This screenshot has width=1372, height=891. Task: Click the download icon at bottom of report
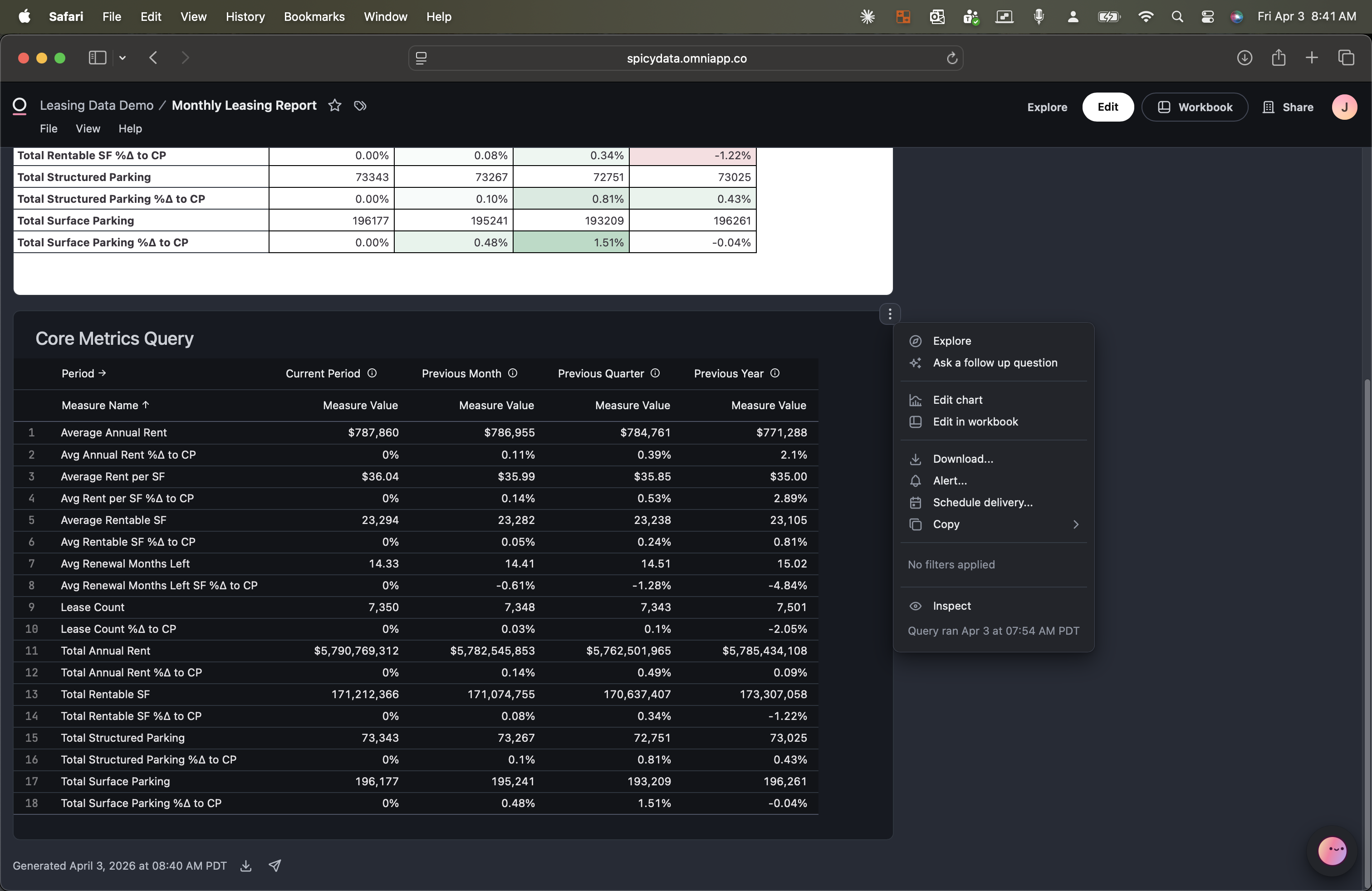point(245,866)
